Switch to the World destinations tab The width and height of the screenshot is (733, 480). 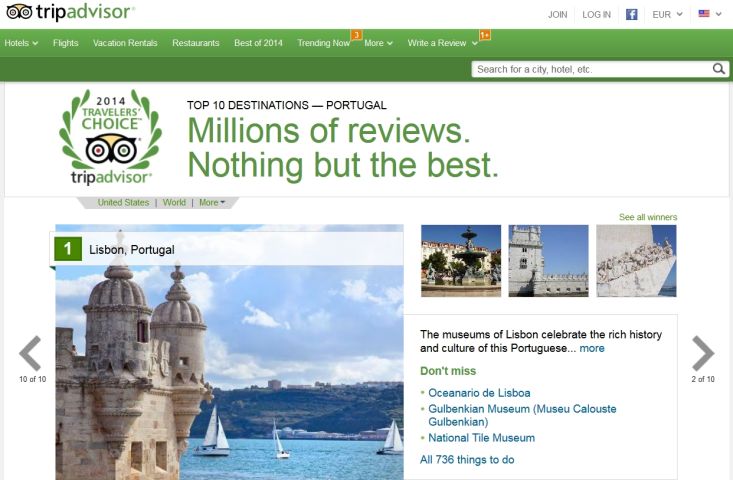click(x=174, y=202)
